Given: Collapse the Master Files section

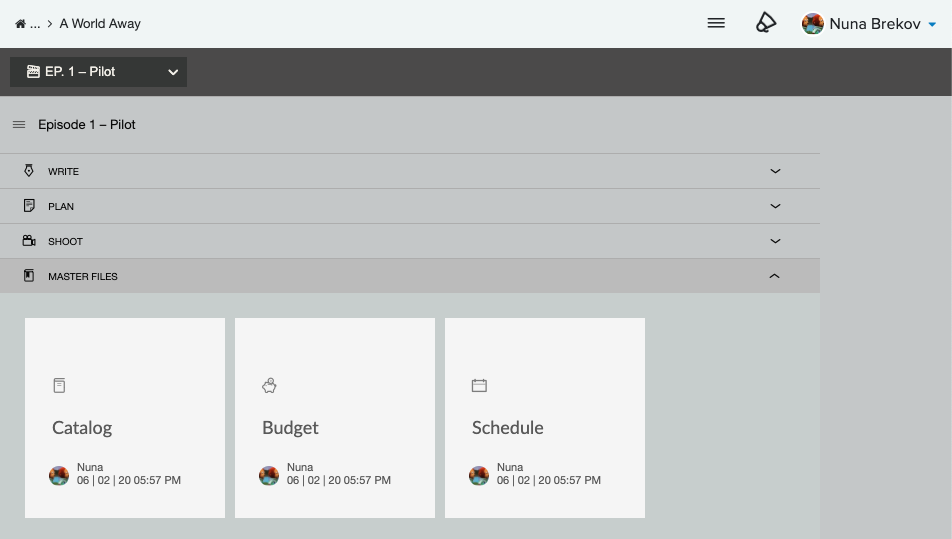Looking at the screenshot, I should point(774,276).
